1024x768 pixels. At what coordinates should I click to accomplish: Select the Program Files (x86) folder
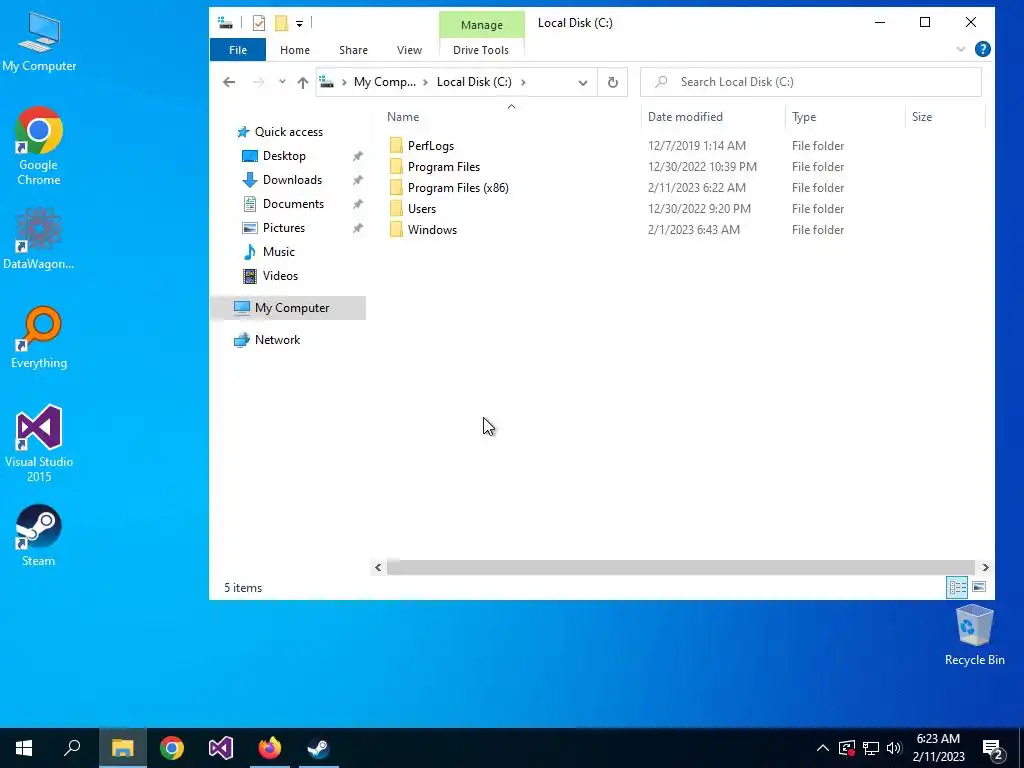pyautogui.click(x=458, y=187)
